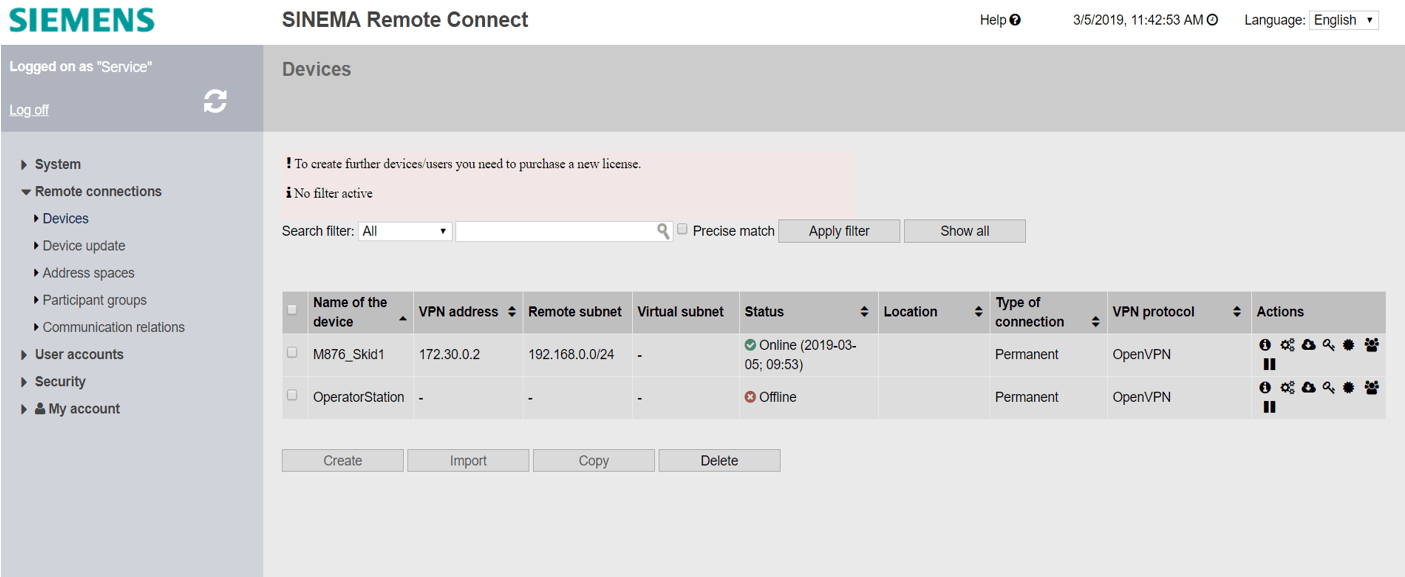Click the user icon beside My account
Image resolution: width=1405 pixels, height=577 pixels.
[x=40, y=408]
